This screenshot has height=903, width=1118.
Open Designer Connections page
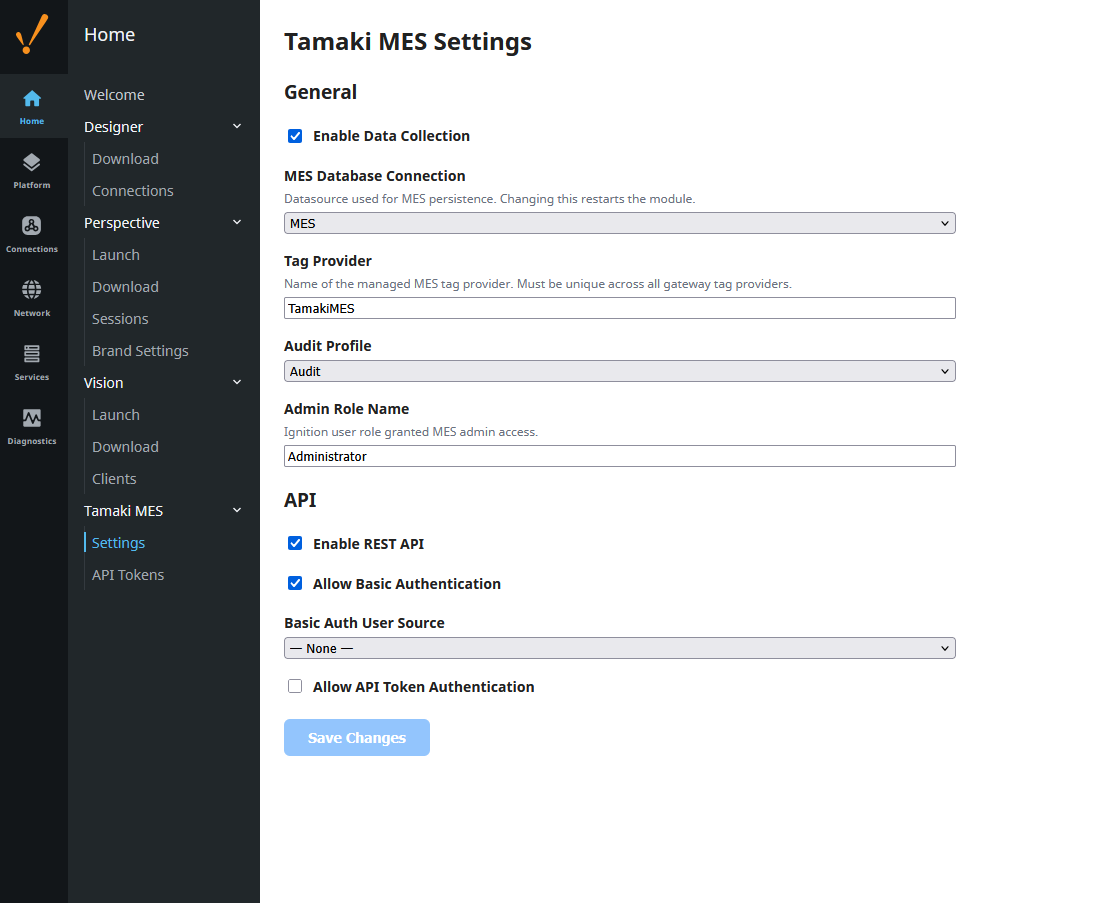[x=133, y=191]
